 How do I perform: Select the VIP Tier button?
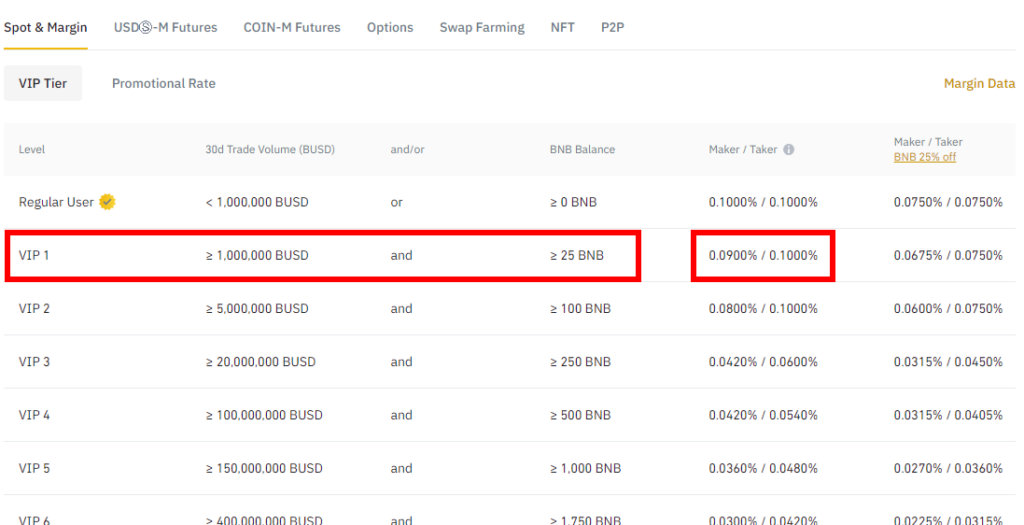pyautogui.click(x=43, y=84)
